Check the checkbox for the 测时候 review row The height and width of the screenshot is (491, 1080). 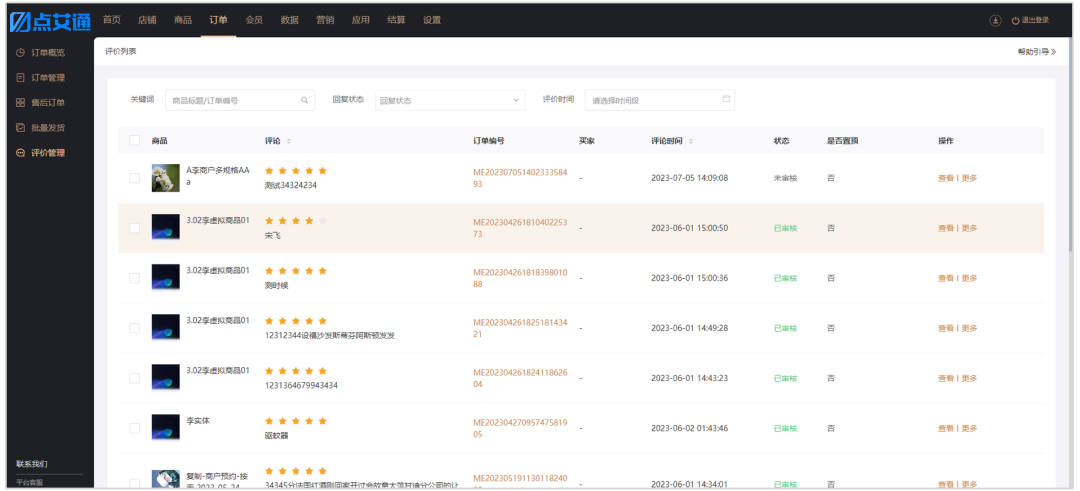pyautogui.click(x=134, y=278)
